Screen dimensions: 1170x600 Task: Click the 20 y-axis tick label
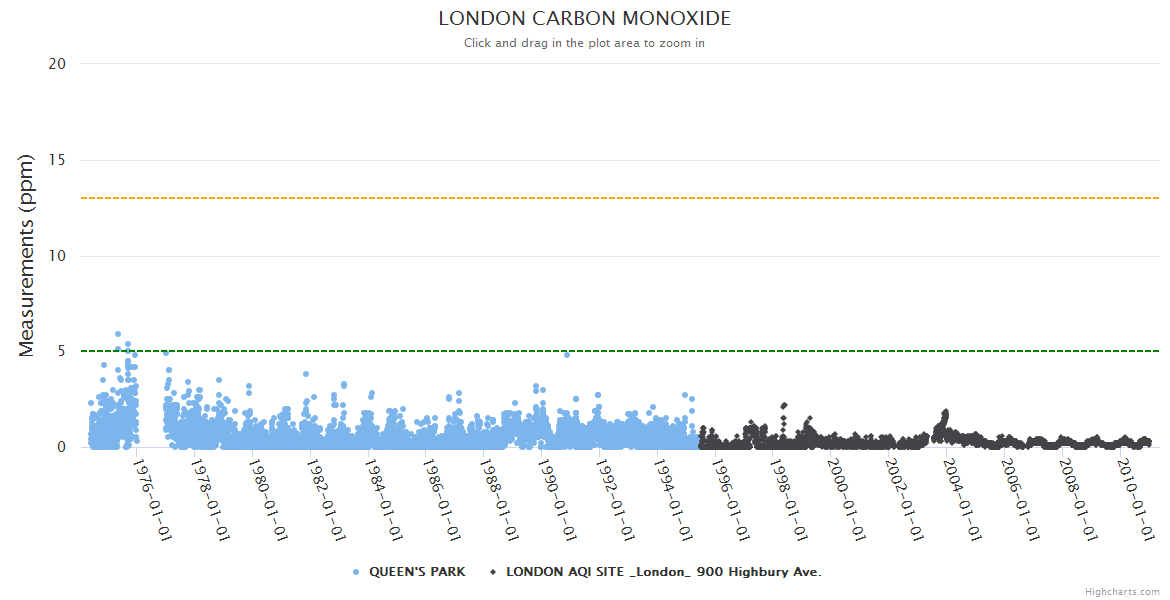coord(57,63)
